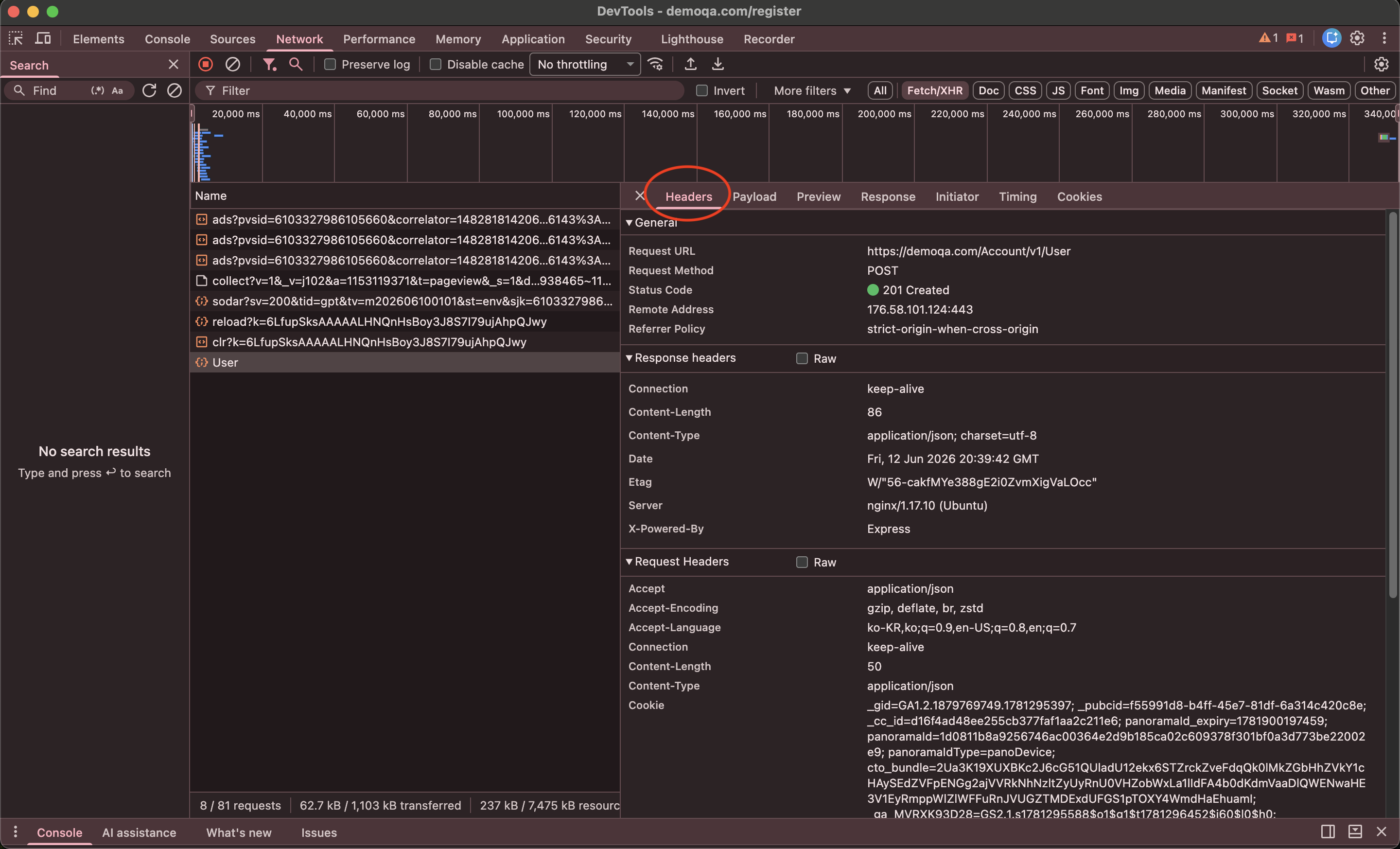Screen dimensions: 1400x849
Task: Enable the Disable cache checkbox
Action: click(435, 64)
